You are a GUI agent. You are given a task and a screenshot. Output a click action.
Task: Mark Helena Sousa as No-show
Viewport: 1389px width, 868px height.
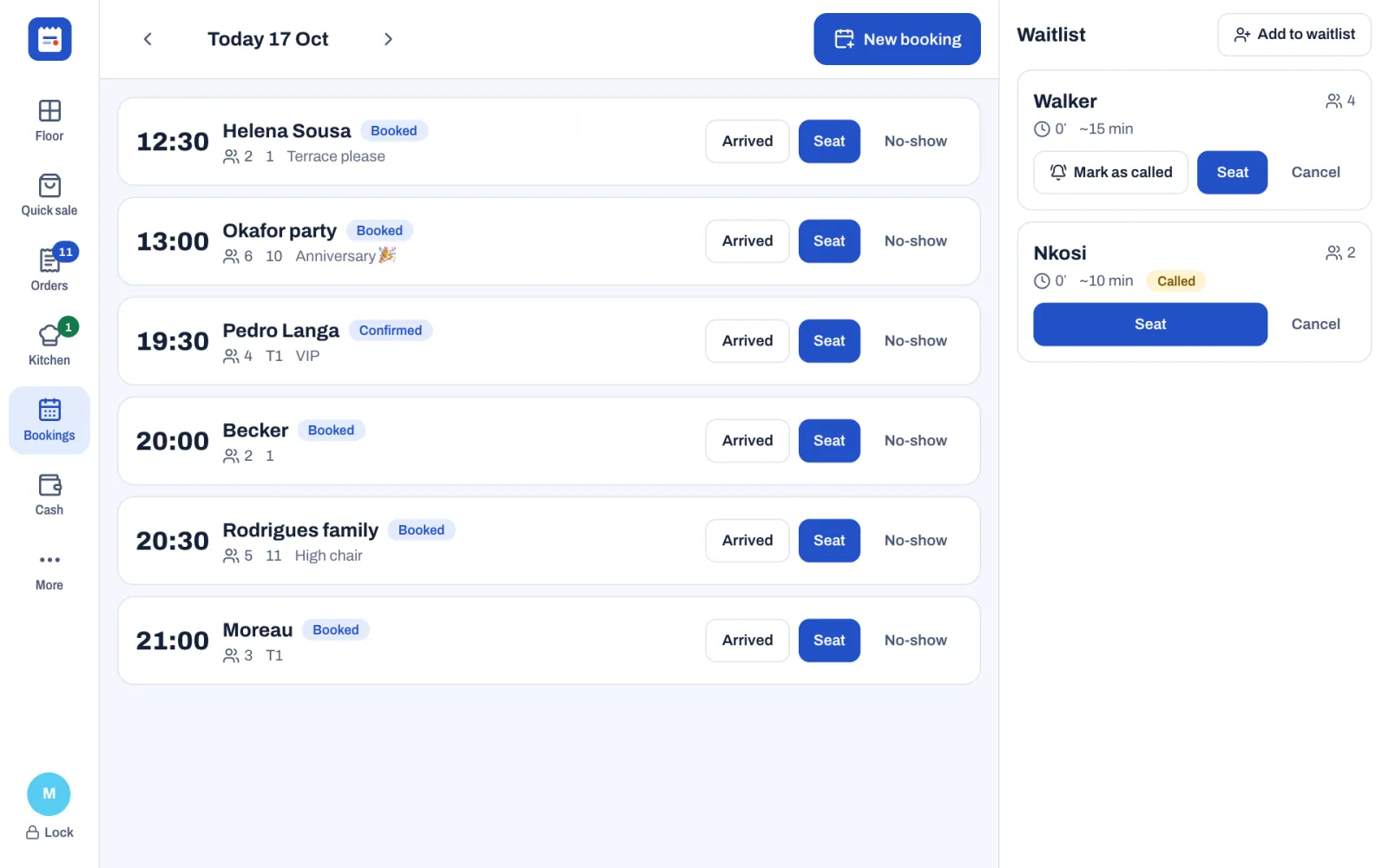(x=915, y=141)
